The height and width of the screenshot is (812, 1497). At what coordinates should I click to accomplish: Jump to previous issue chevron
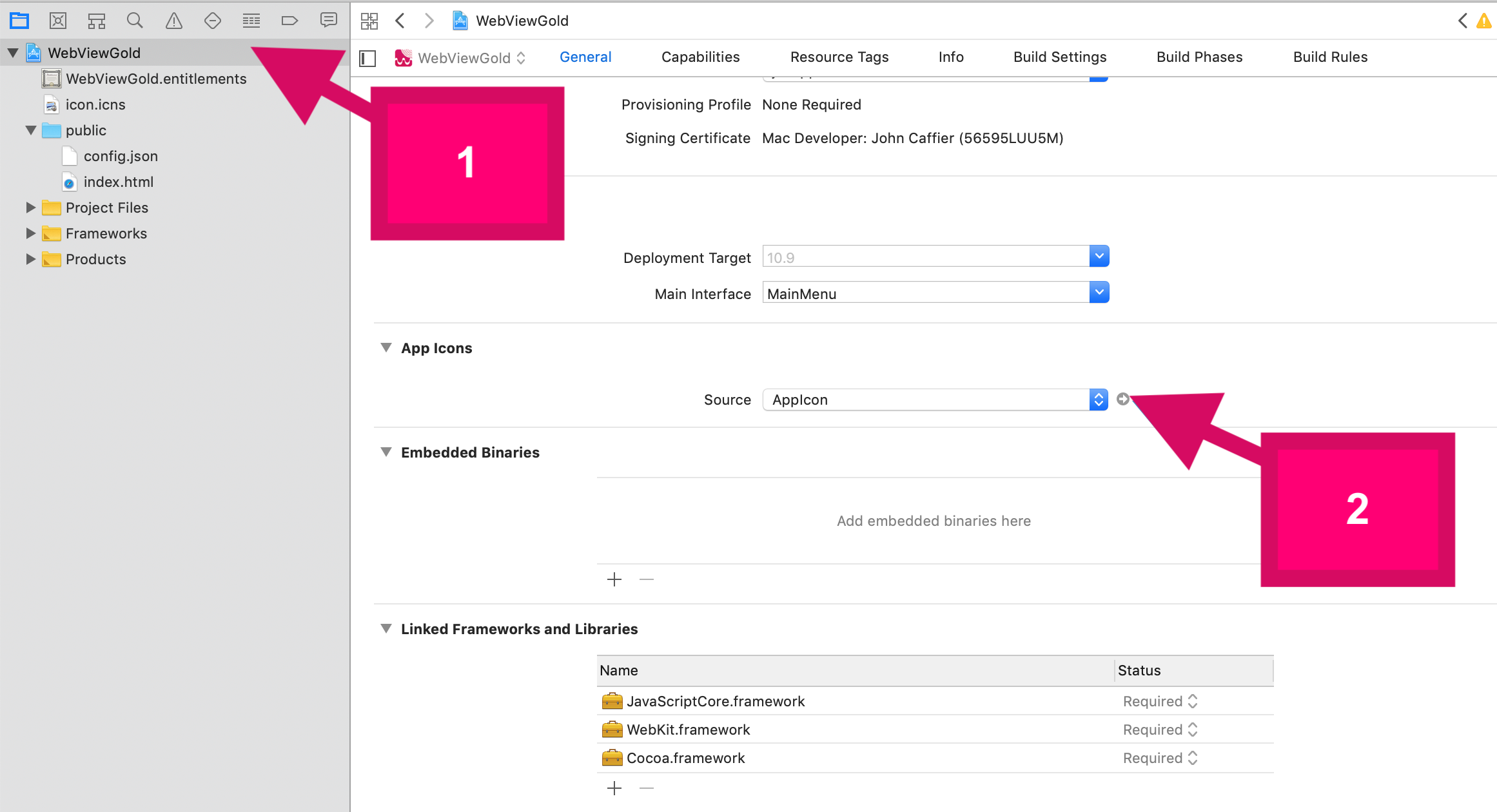(x=1463, y=21)
